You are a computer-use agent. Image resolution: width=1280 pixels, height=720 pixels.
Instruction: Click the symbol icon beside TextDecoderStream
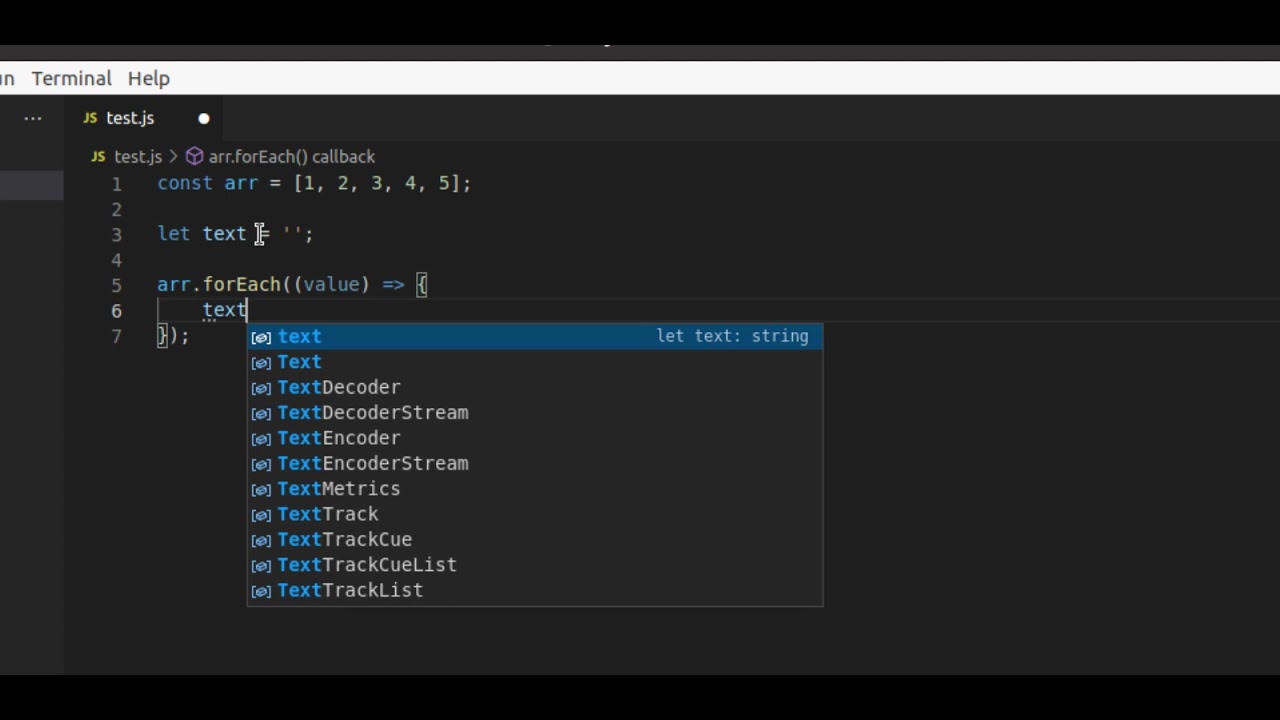coord(261,413)
